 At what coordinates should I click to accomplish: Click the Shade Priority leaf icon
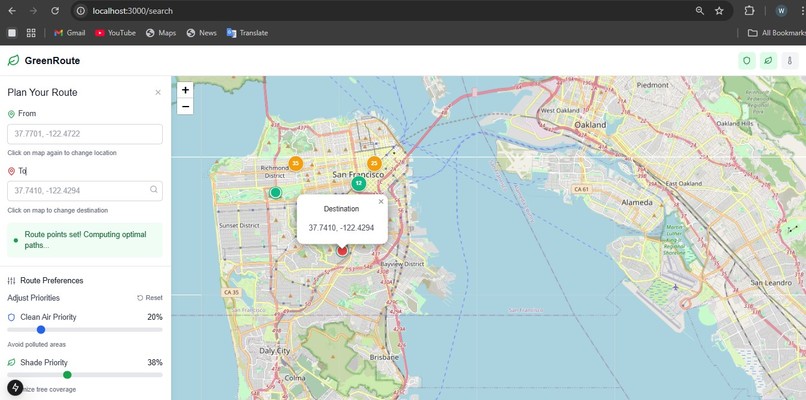click(11, 362)
